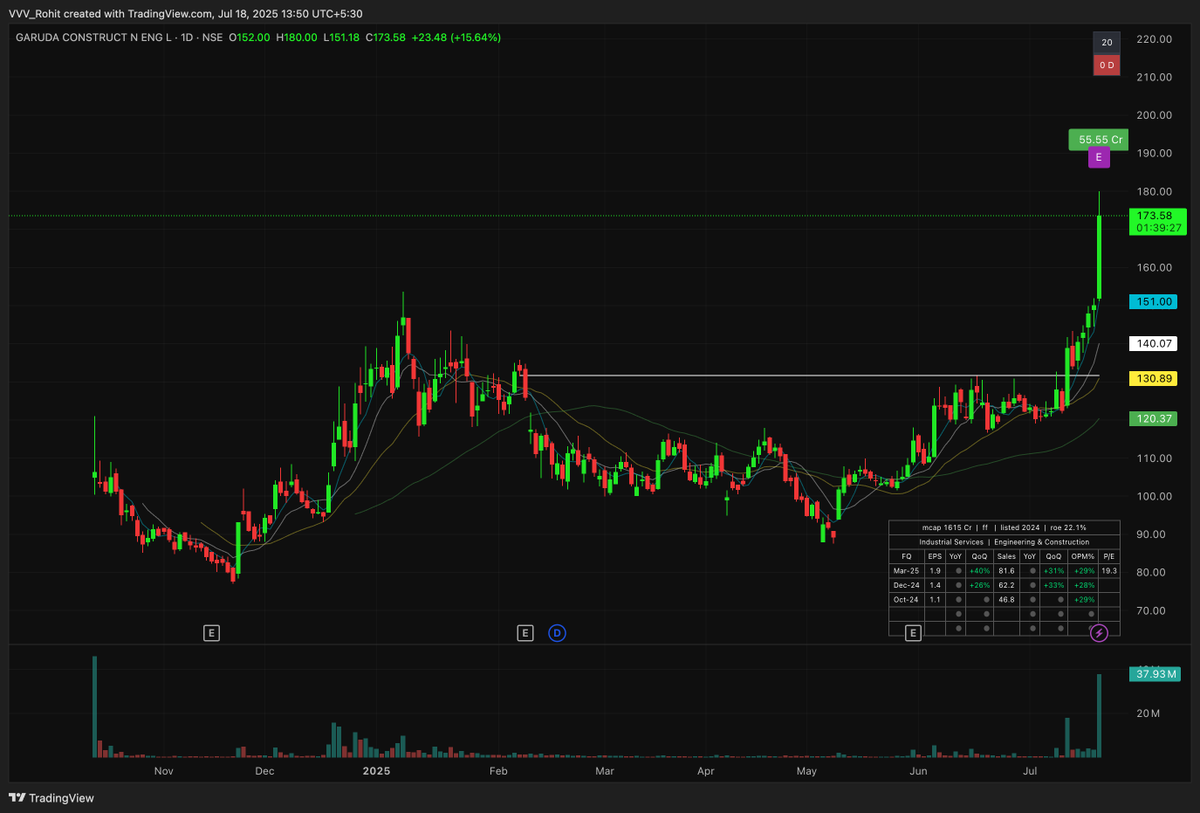
Task: Open the E earnings marker near the Feb label
Action: (x=525, y=632)
